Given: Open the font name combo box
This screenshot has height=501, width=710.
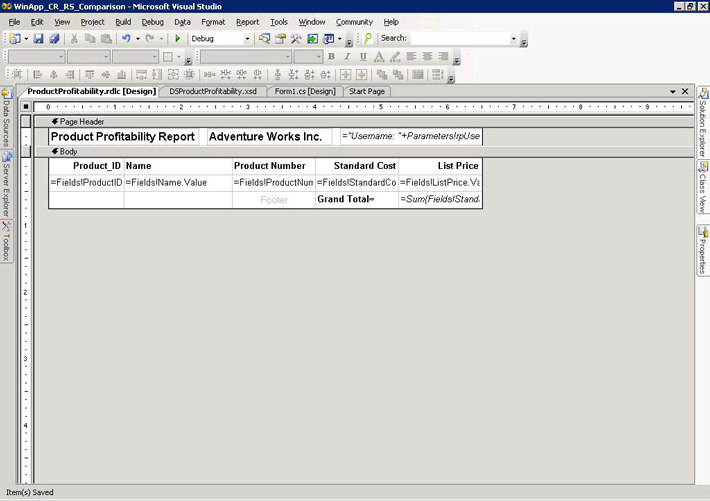Looking at the screenshot, I should pos(245,57).
